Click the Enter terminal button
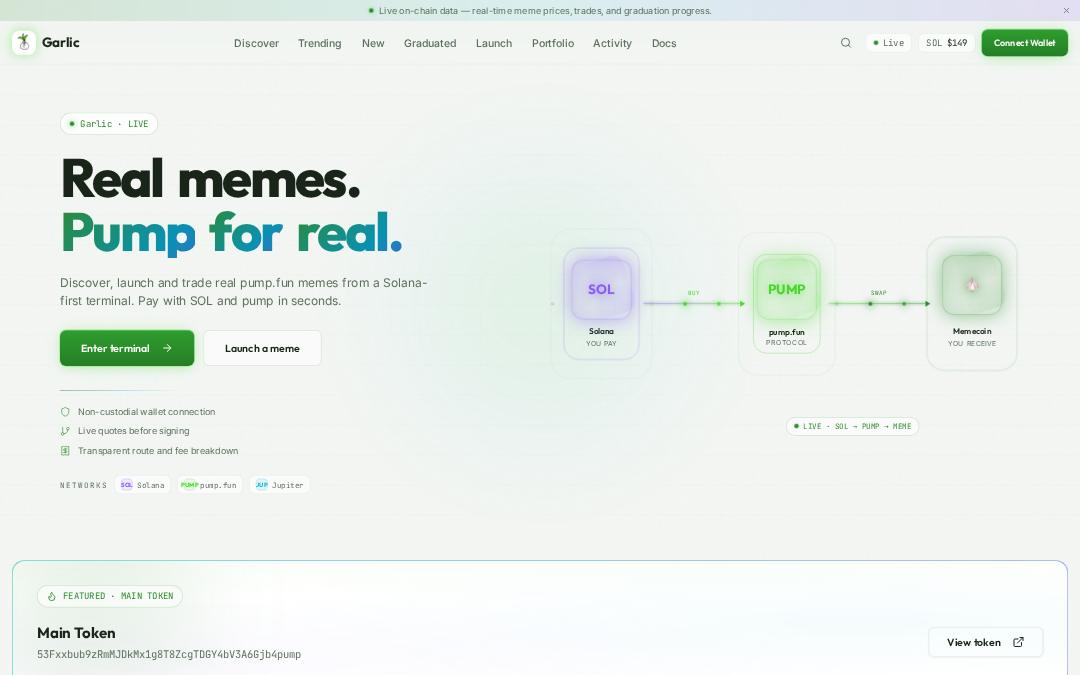Viewport: 1080px width, 675px height. (x=127, y=348)
